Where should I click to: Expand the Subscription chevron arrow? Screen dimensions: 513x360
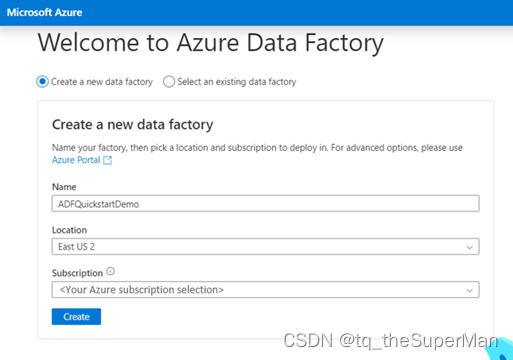coord(469,290)
